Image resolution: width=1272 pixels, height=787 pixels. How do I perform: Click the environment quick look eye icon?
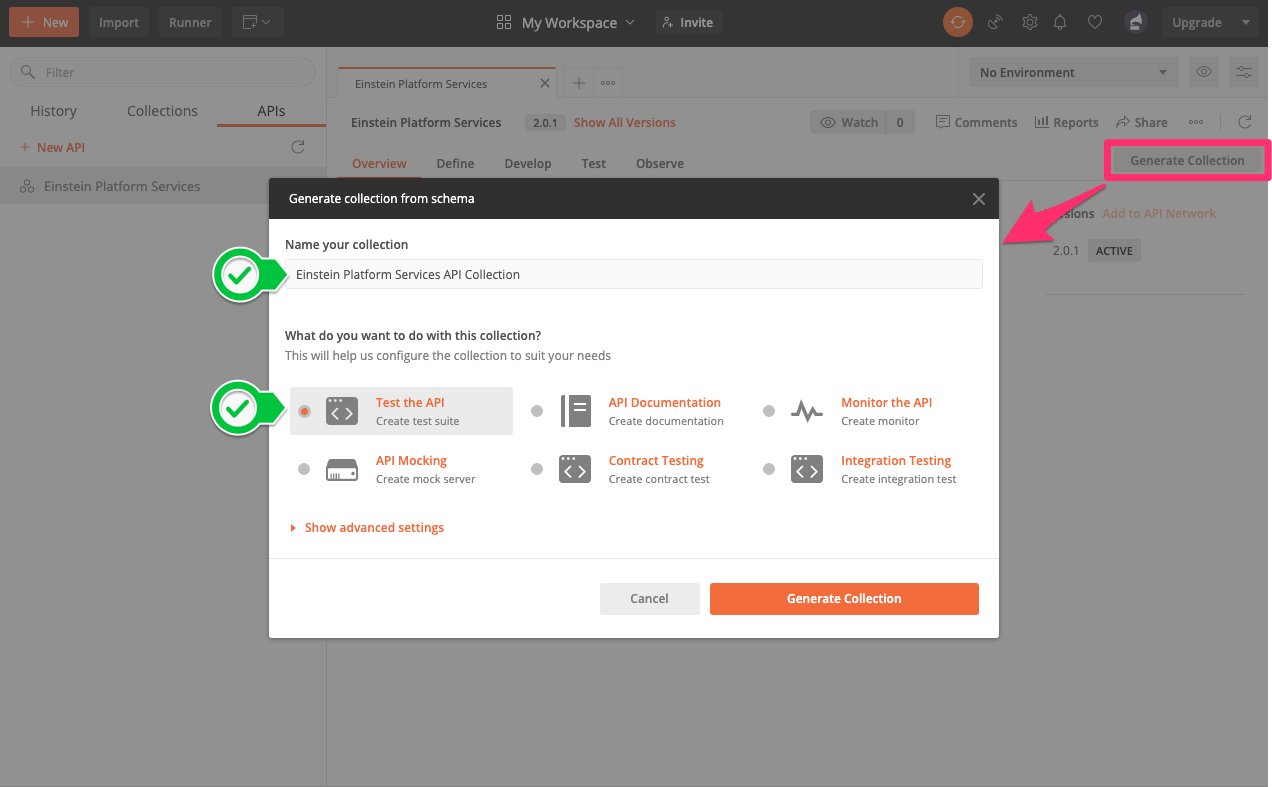coord(1204,72)
